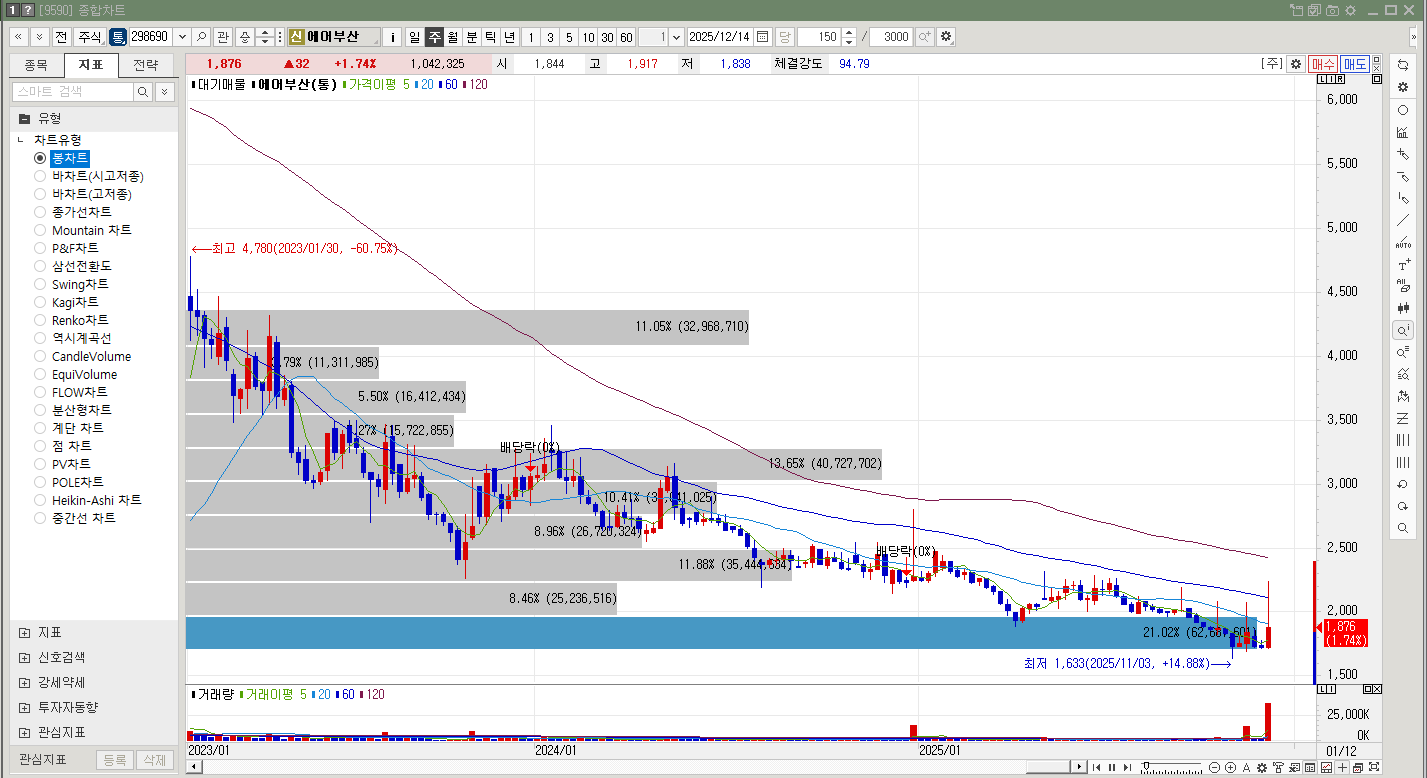
Task: Select the text annotation T+ tool
Action: 1403,265
